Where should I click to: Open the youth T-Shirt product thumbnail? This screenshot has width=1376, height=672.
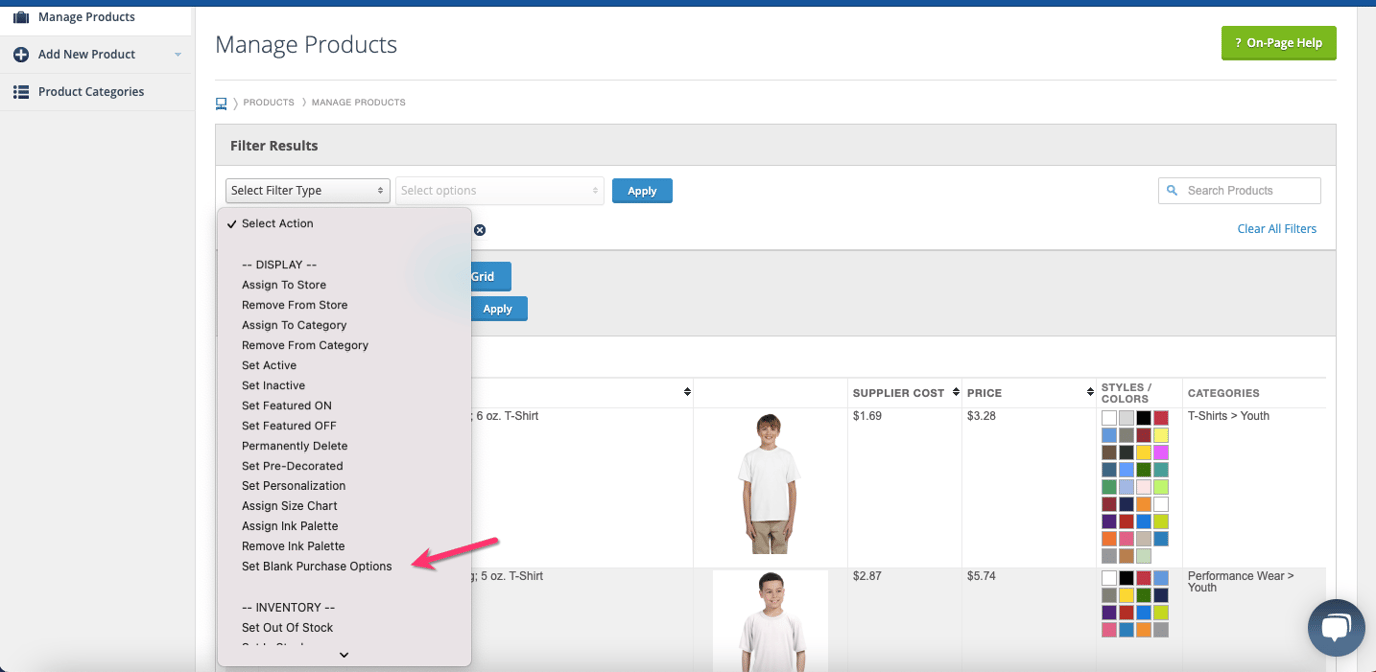(769, 484)
